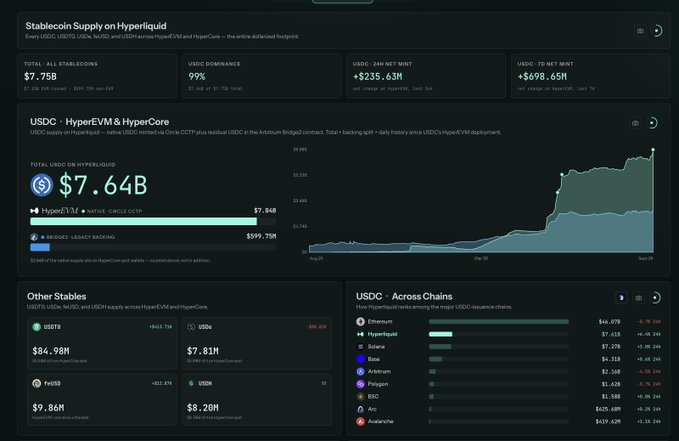The image size is (679, 441).
Task: Click the Arbitrum chain icon
Action: pyautogui.click(x=360, y=372)
